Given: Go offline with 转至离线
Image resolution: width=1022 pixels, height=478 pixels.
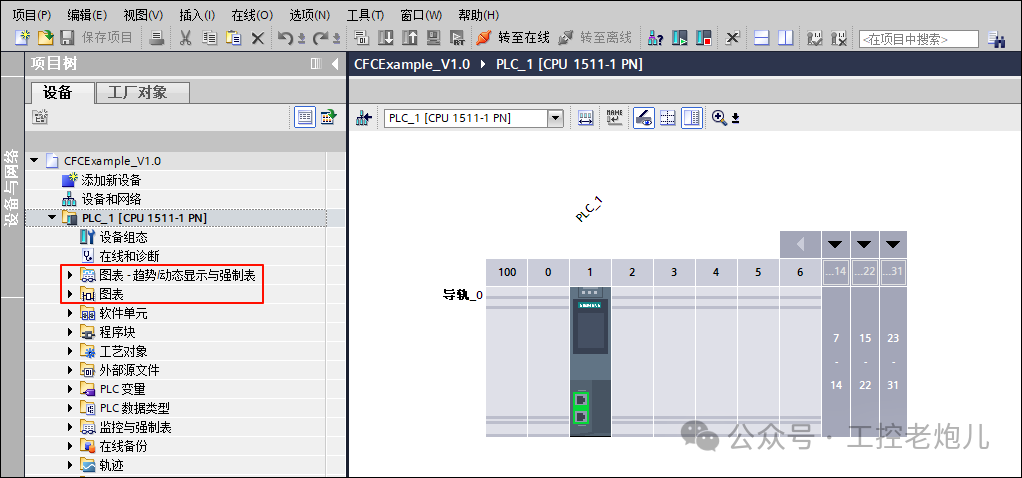Looking at the screenshot, I should (595, 38).
